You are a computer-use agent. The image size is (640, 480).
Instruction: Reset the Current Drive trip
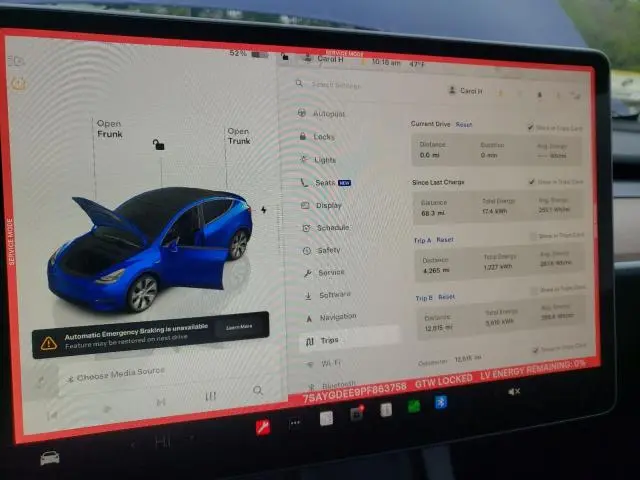click(x=464, y=124)
